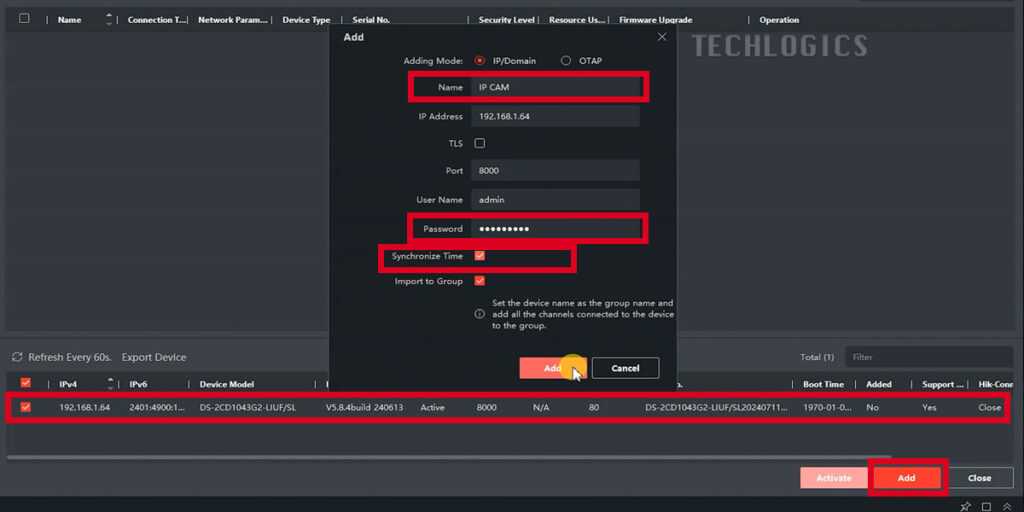Toggle the Import to Group checkbox

click(x=480, y=281)
